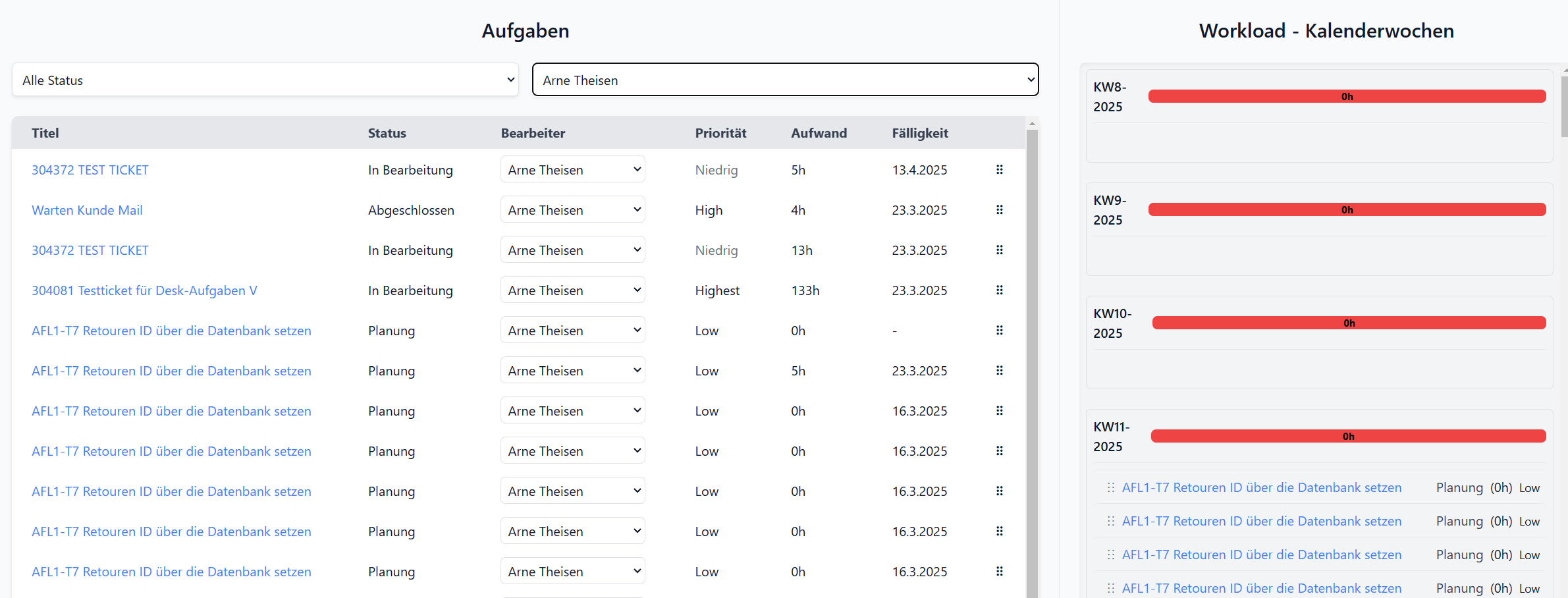
Task: Click the 13.4.2025 due date
Action: click(919, 170)
